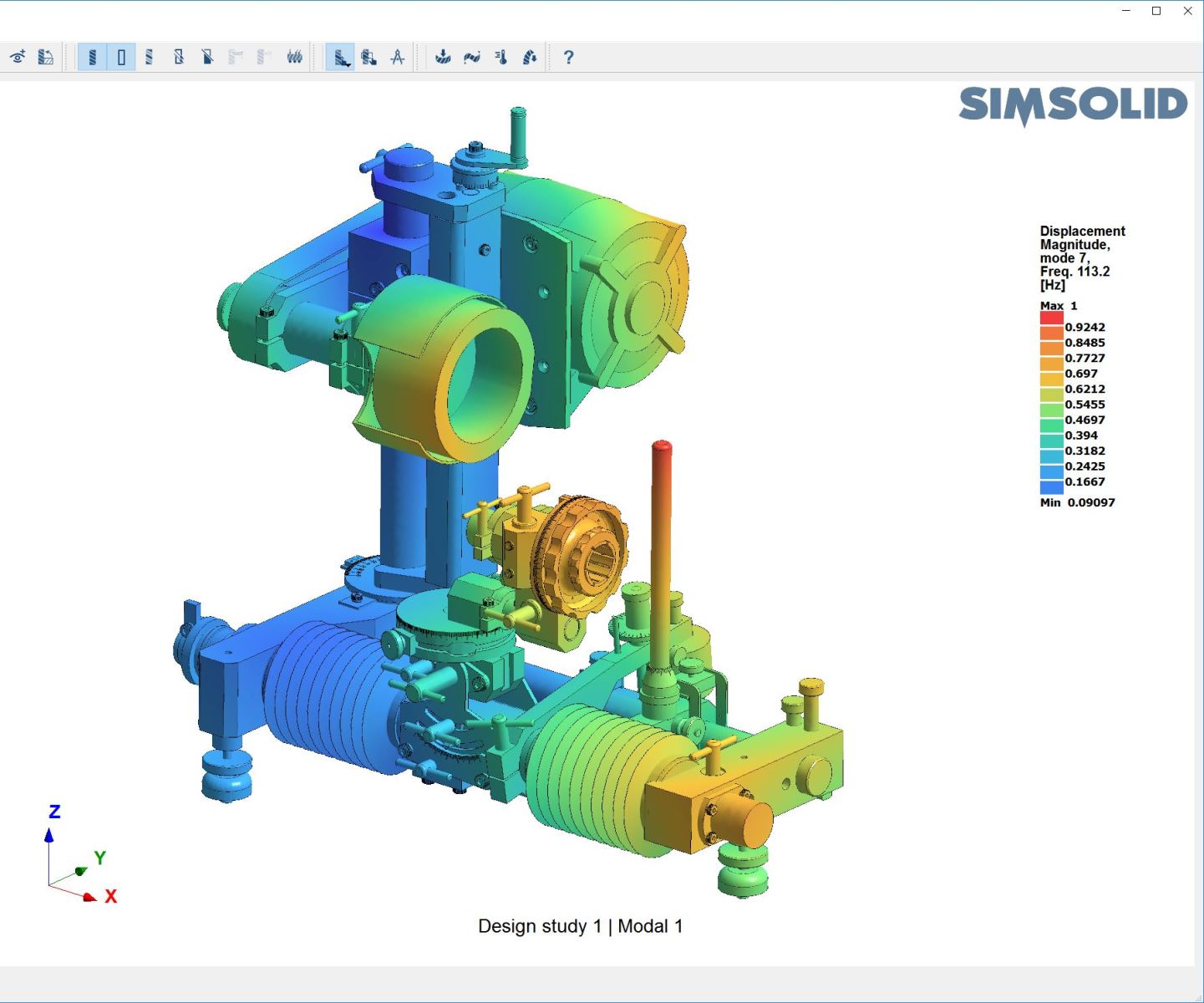The image size is (1204, 1003).
Task: Toggle the filled shape with slash icon
Action: point(207,57)
